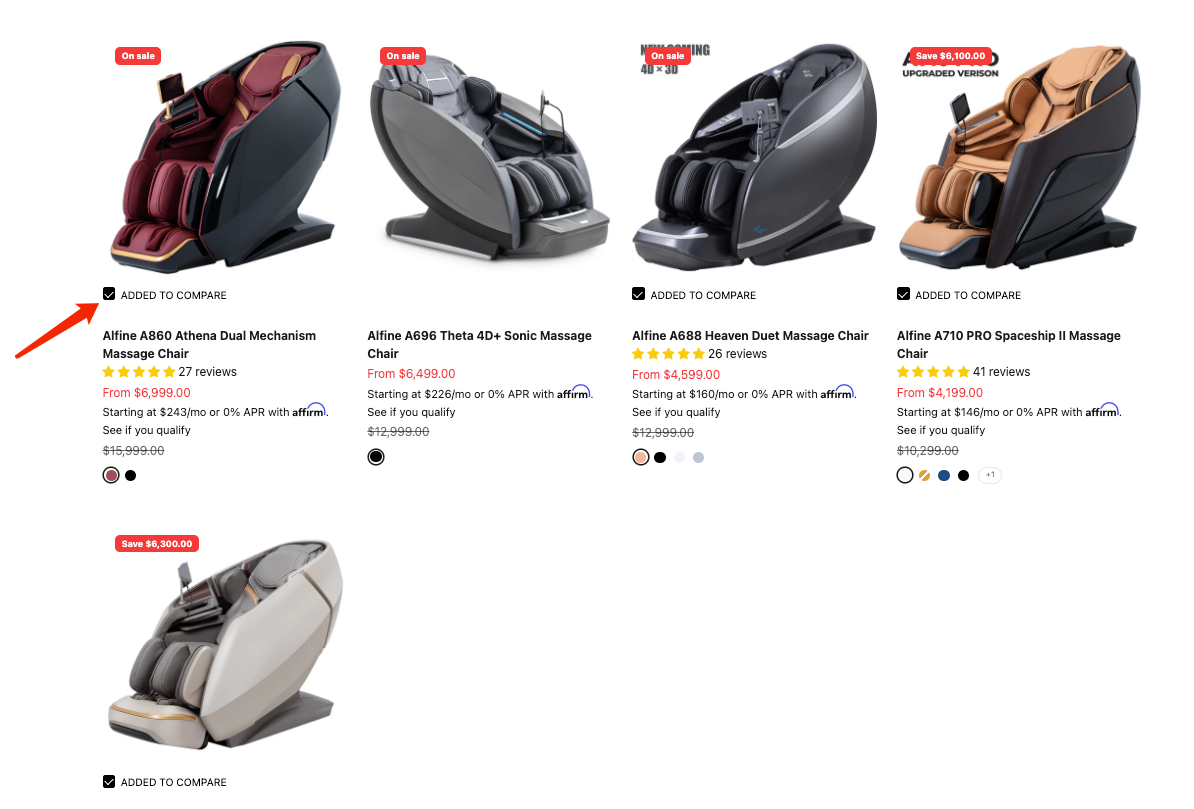Open Alfine A696 Theta 4D+ Sonic product title

(x=480, y=344)
